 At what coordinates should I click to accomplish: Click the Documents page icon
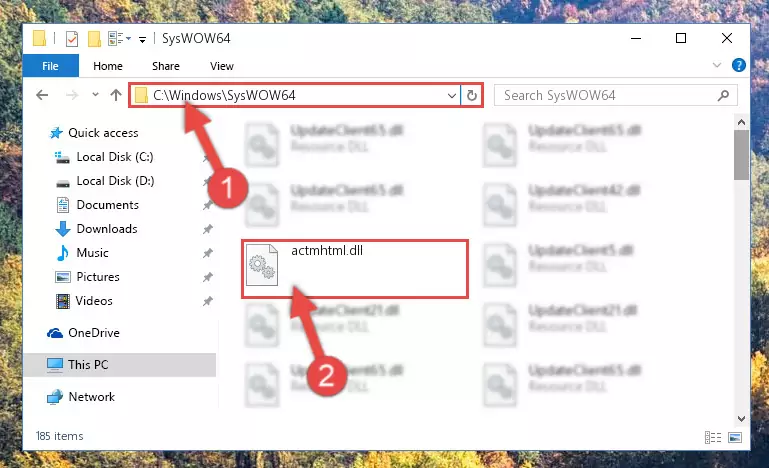point(63,205)
